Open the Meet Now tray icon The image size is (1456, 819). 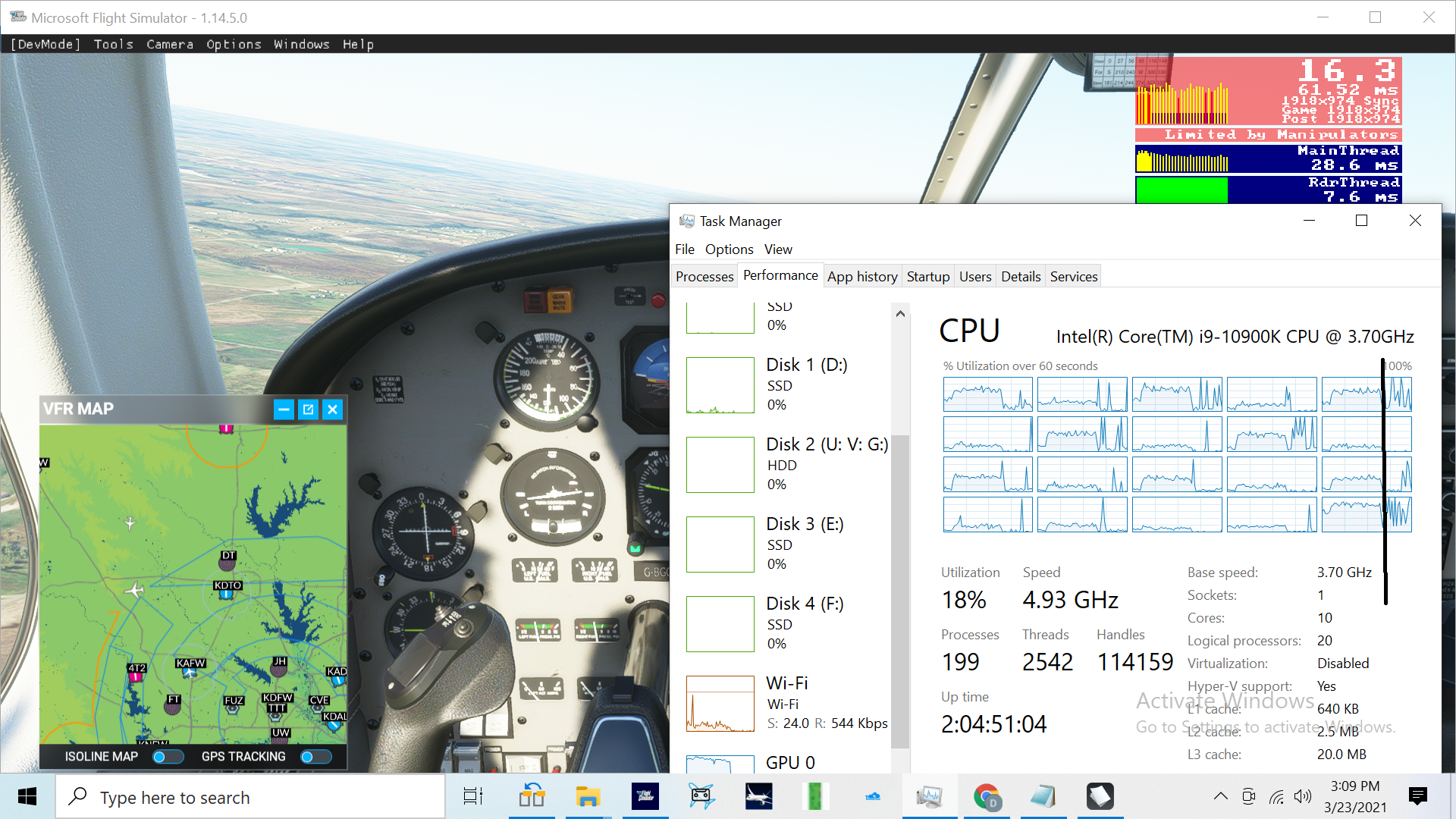(x=1249, y=796)
